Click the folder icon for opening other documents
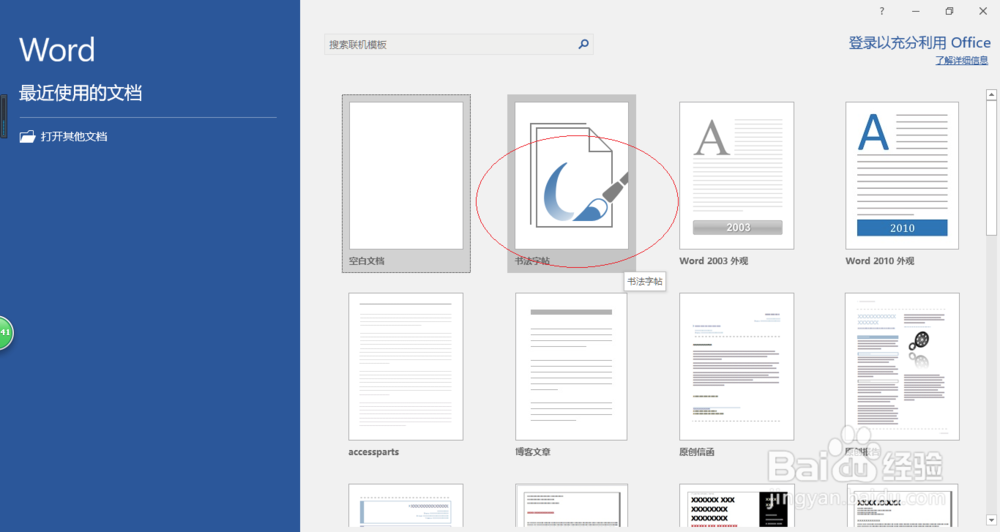The height and width of the screenshot is (532, 1000). pyautogui.click(x=27, y=137)
